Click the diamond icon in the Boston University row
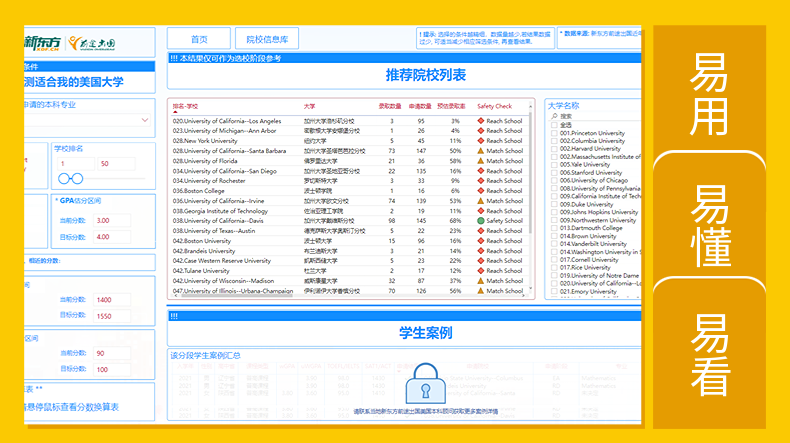This screenshot has width=790, height=443. coord(481,241)
